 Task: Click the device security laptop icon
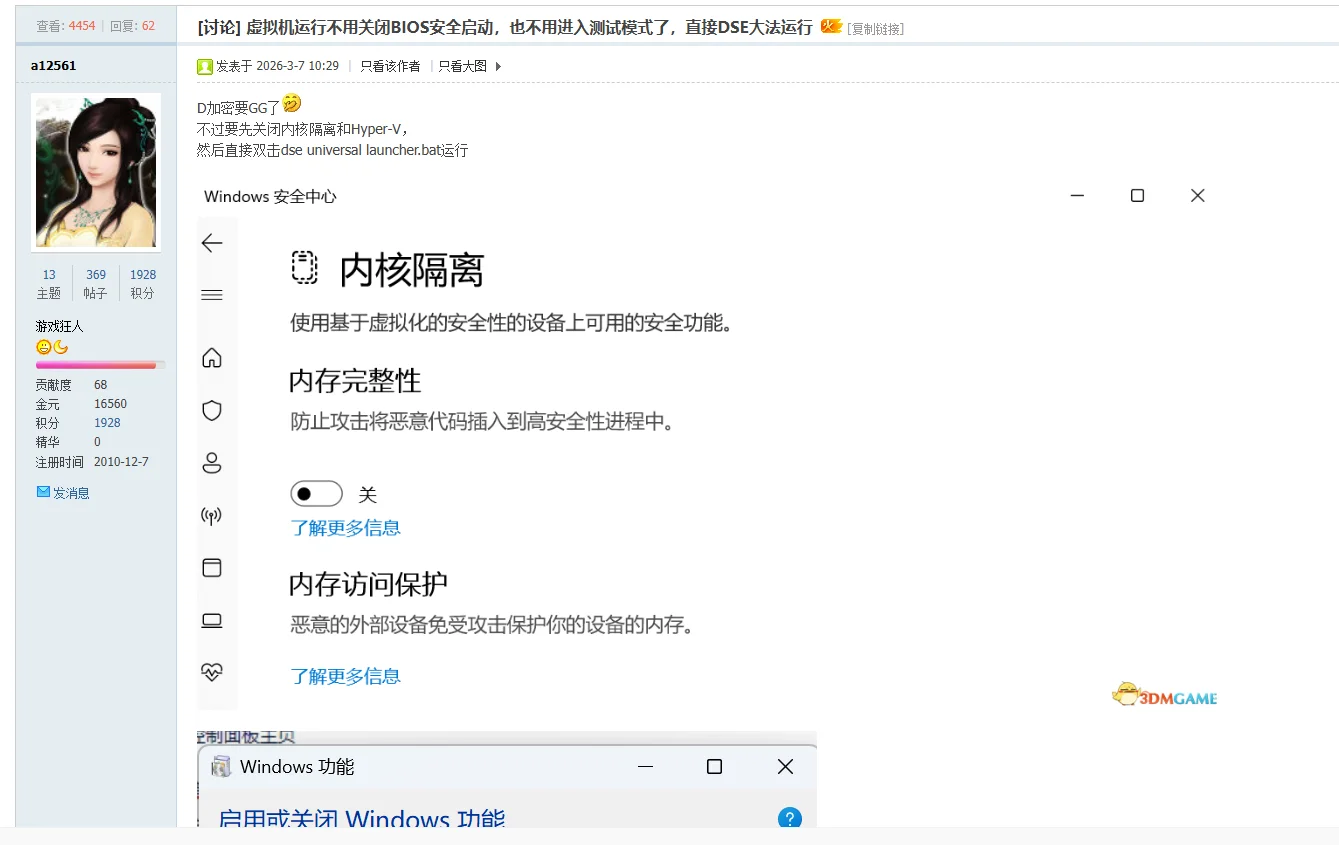pos(212,620)
